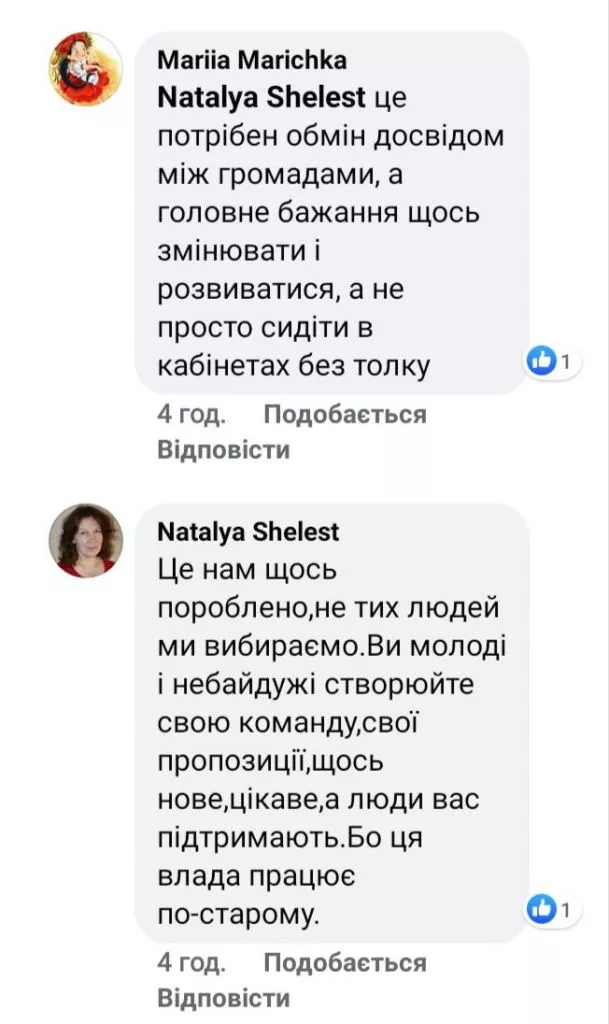The height and width of the screenshot is (1024, 609).
Task: Click the phrase 'кабінетах без толку'
Action: 294,367
